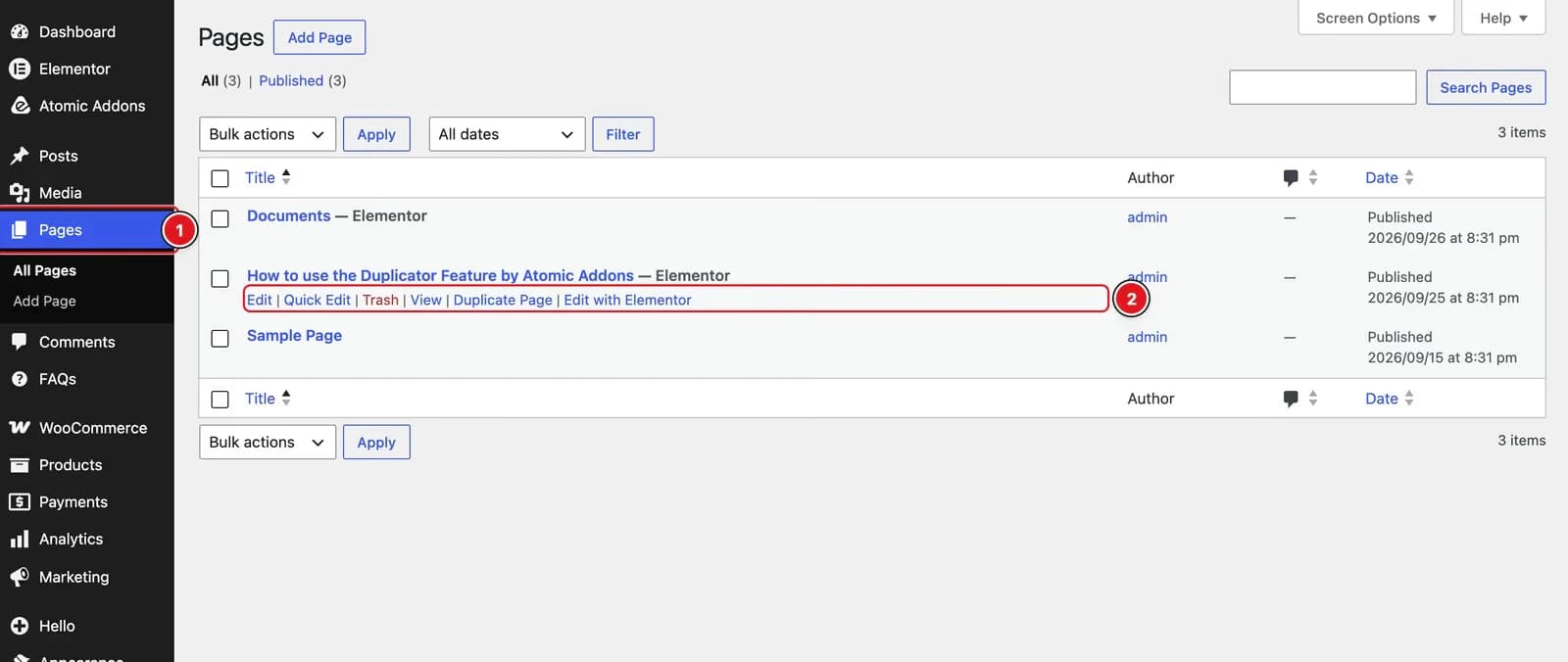Click the View row action link

click(x=425, y=300)
